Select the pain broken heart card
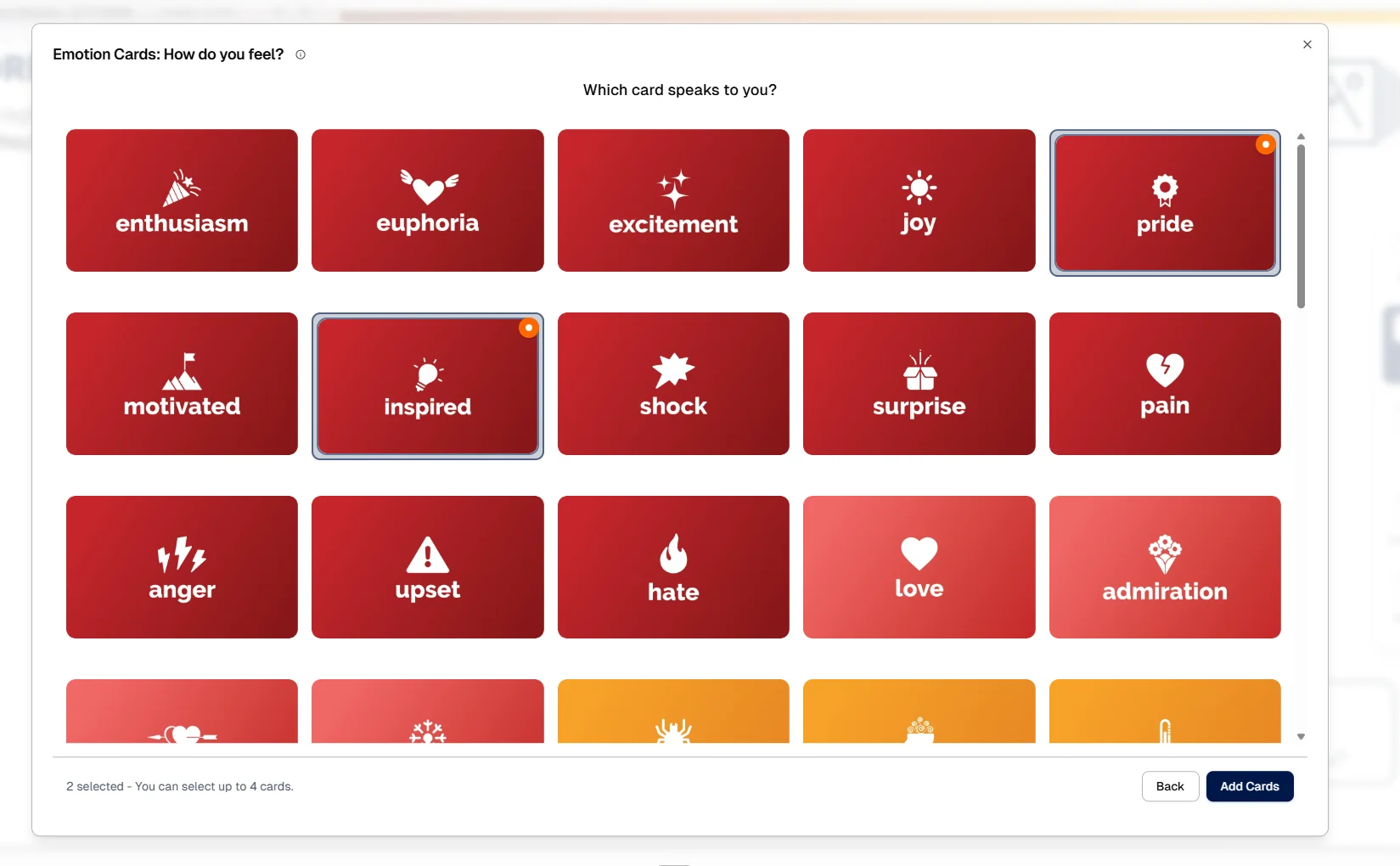 coord(1164,384)
